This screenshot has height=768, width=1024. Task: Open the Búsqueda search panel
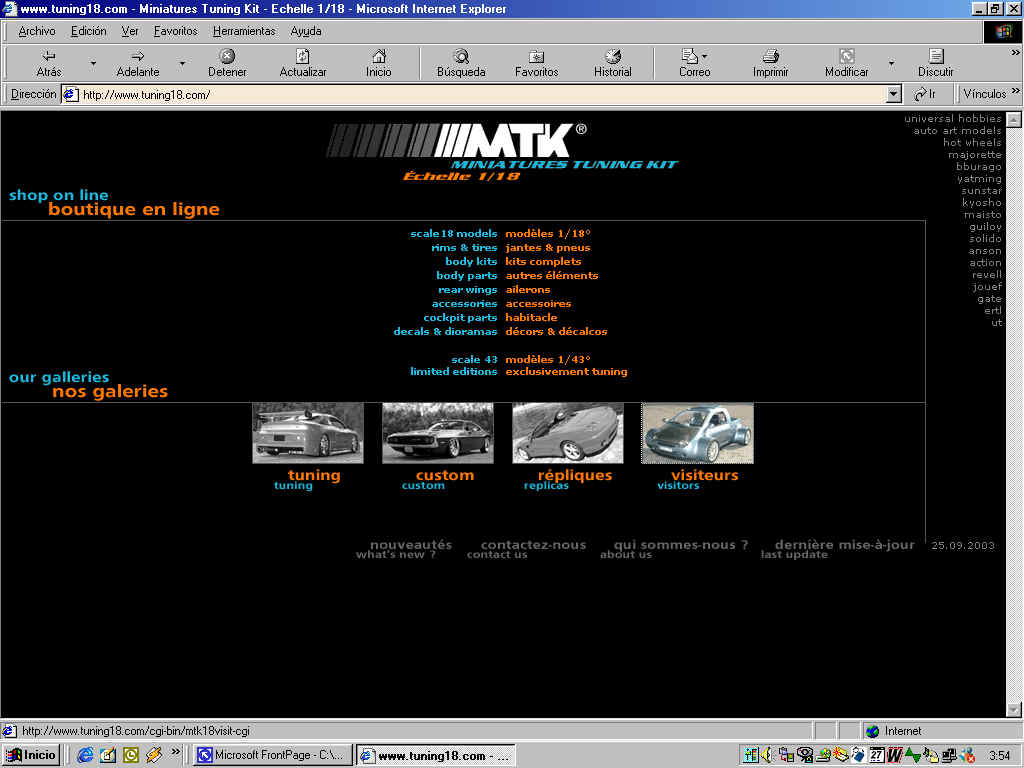click(x=461, y=63)
